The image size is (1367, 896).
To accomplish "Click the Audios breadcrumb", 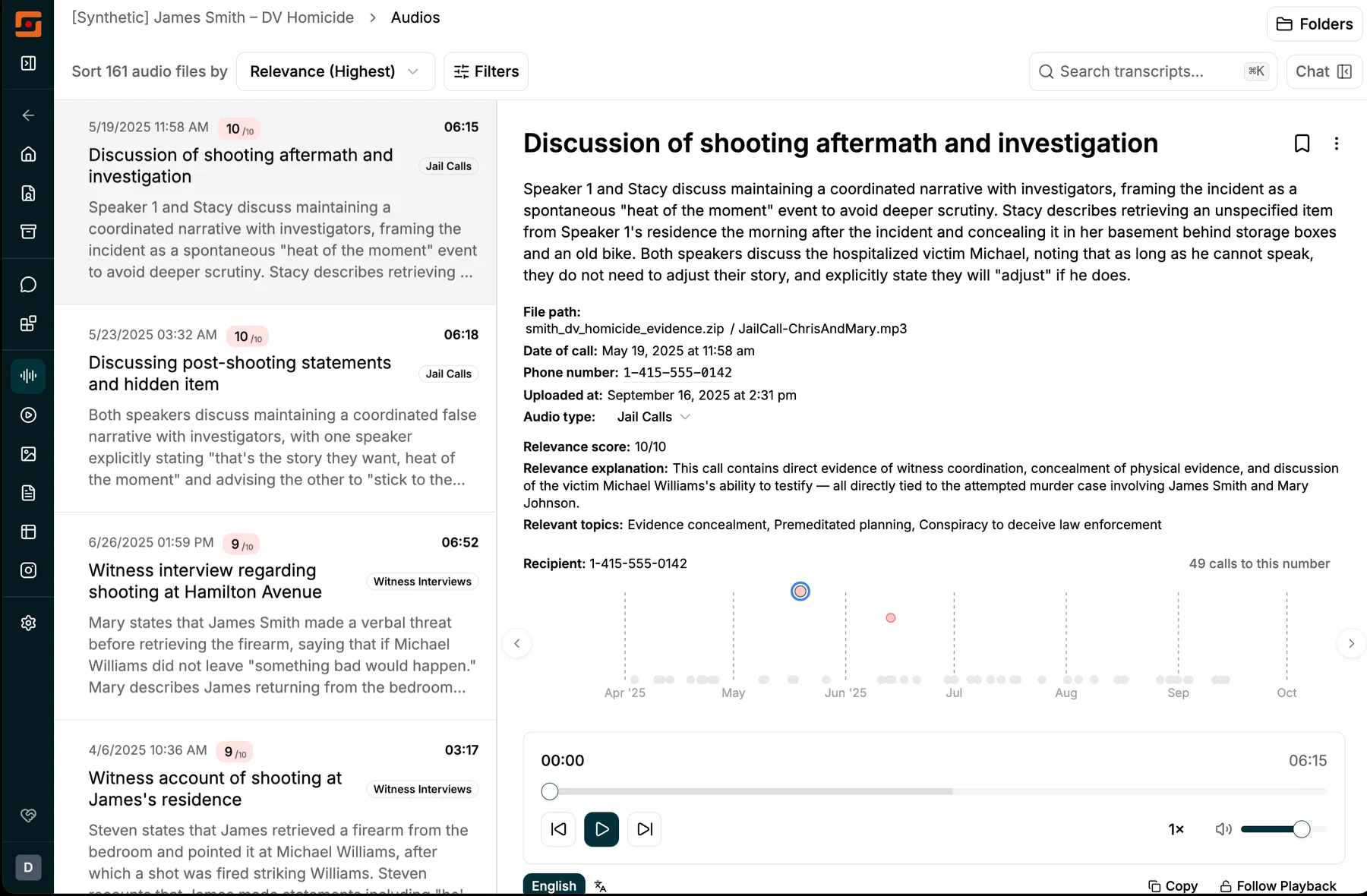I will point(415,17).
